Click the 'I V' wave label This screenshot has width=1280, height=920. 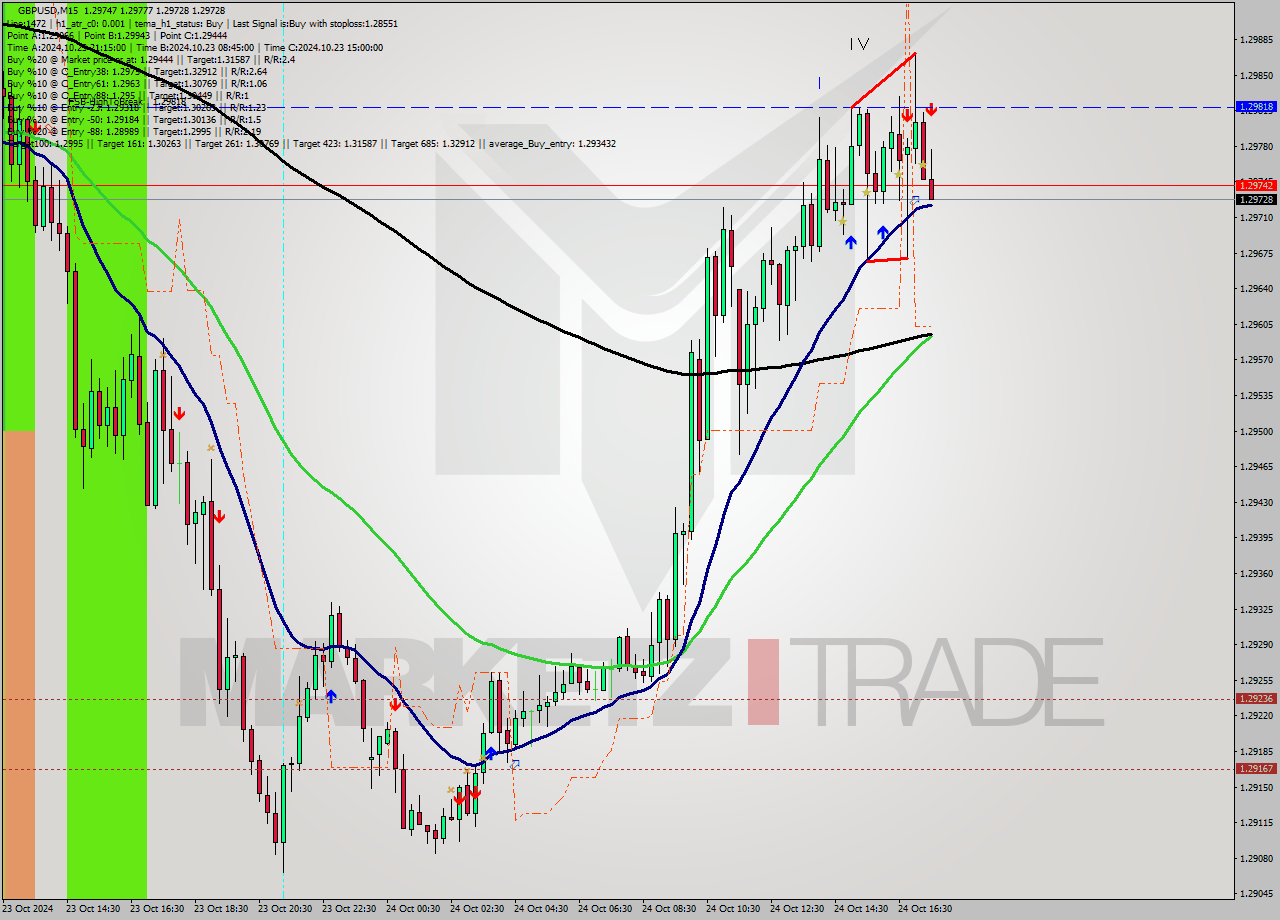click(859, 44)
